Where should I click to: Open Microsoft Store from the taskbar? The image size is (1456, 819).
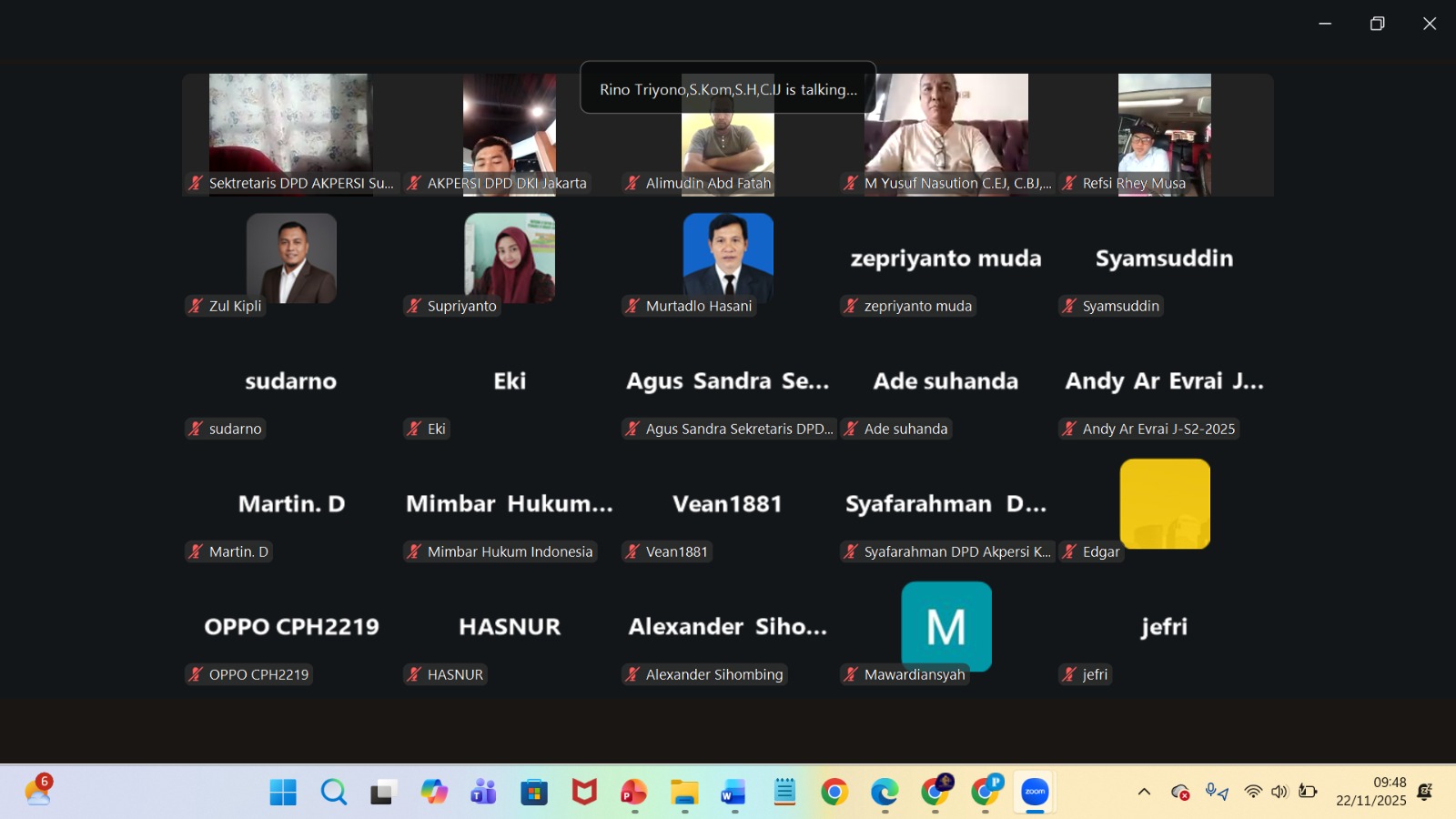click(x=533, y=792)
